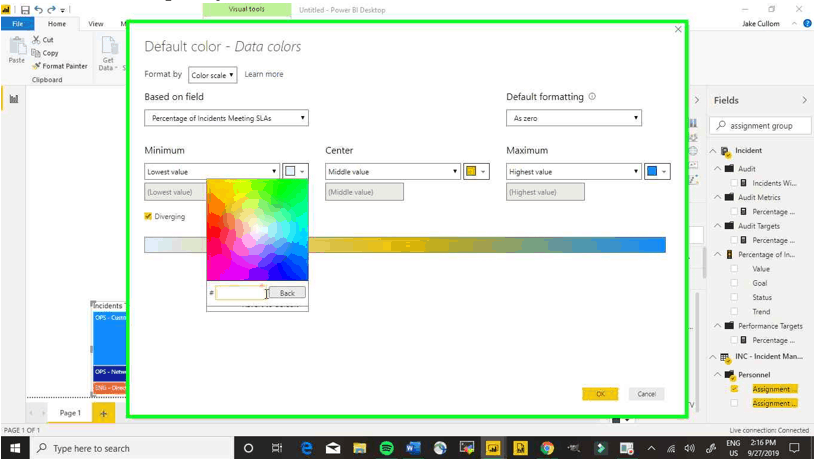Click the hex color code input field
Image resolution: width=816 pixels, height=460 pixels.
(x=241, y=293)
